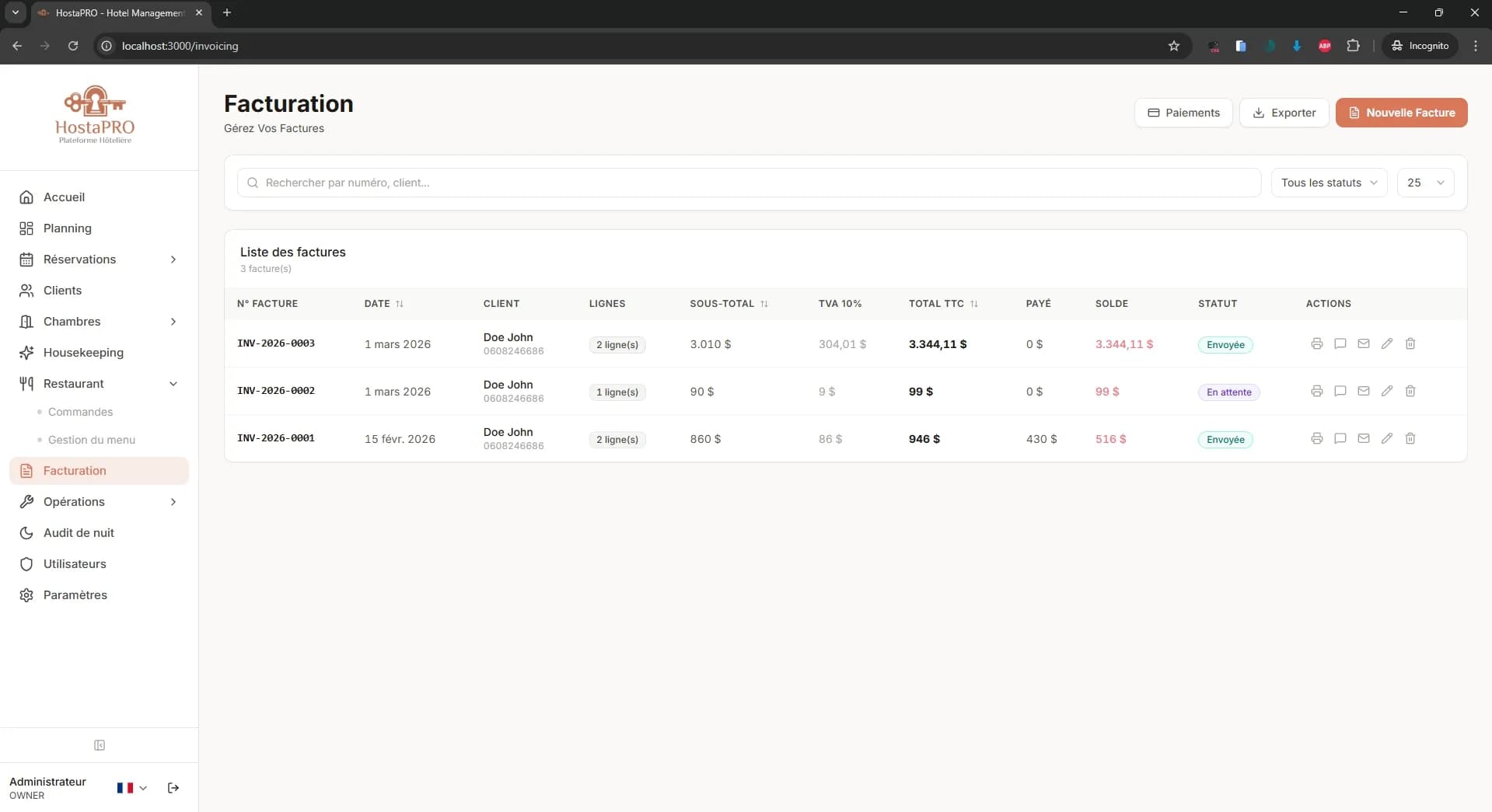Sort invoices by TOTAL TTC column
Image resolution: width=1492 pixels, height=812 pixels.
tap(942, 303)
